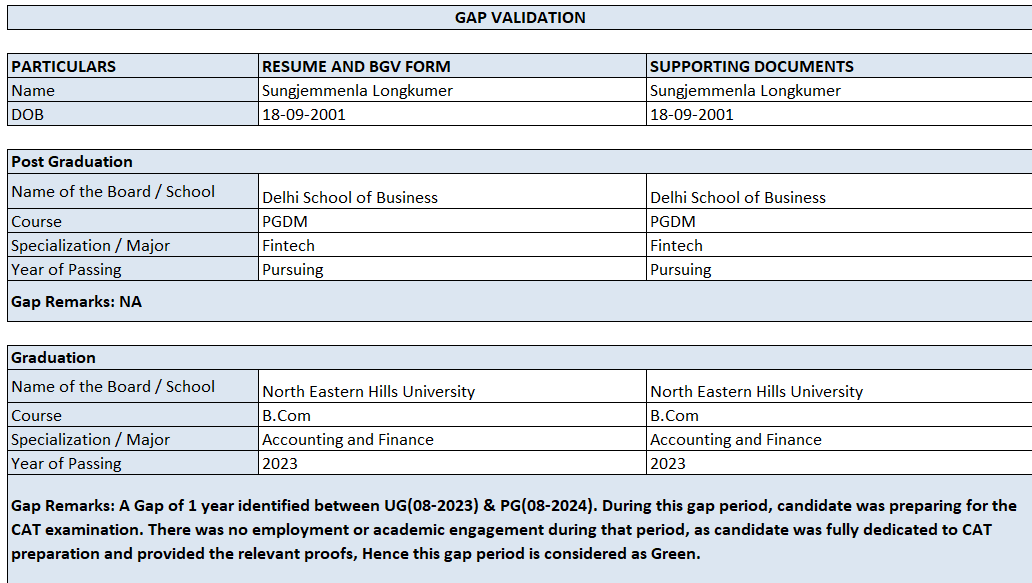Click the Post Graduation section header
1032x583 pixels.
(x=72, y=162)
